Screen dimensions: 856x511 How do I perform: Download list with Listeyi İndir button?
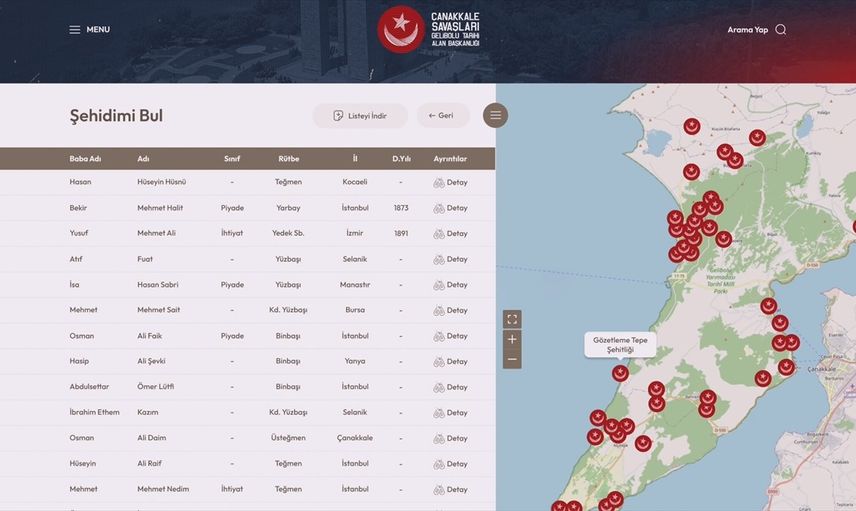click(x=360, y=116)
